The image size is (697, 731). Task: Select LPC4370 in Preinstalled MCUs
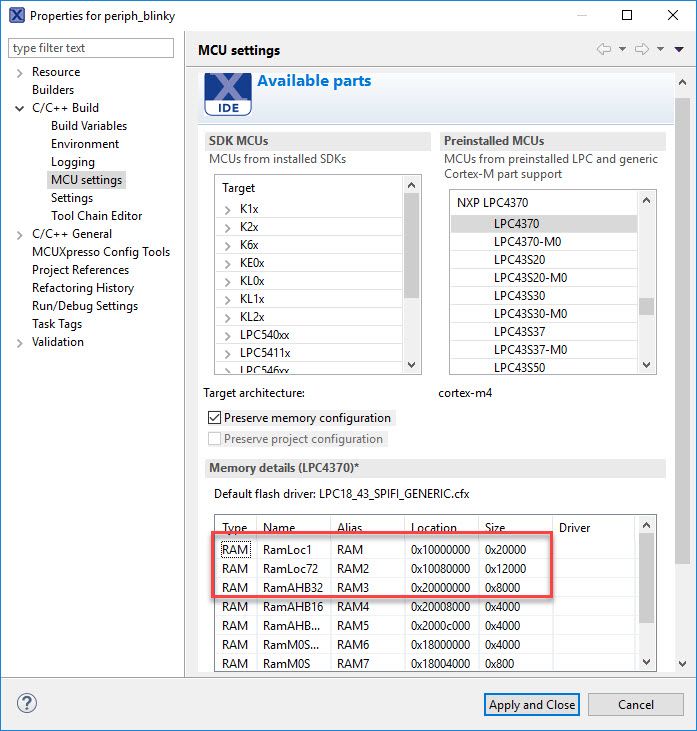click(x=544, y=224)
